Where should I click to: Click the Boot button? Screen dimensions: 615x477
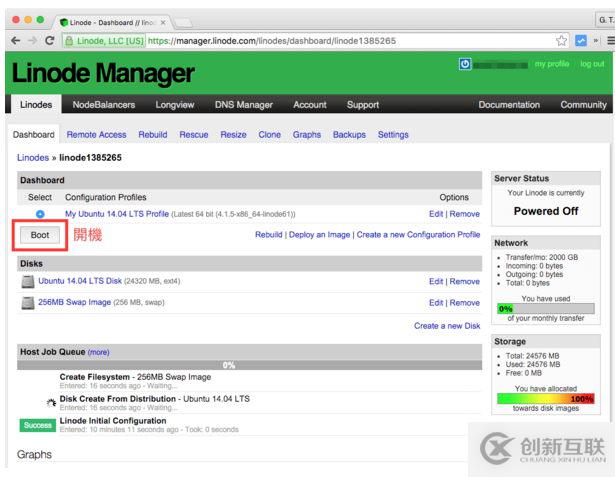(x=40, y=235)
